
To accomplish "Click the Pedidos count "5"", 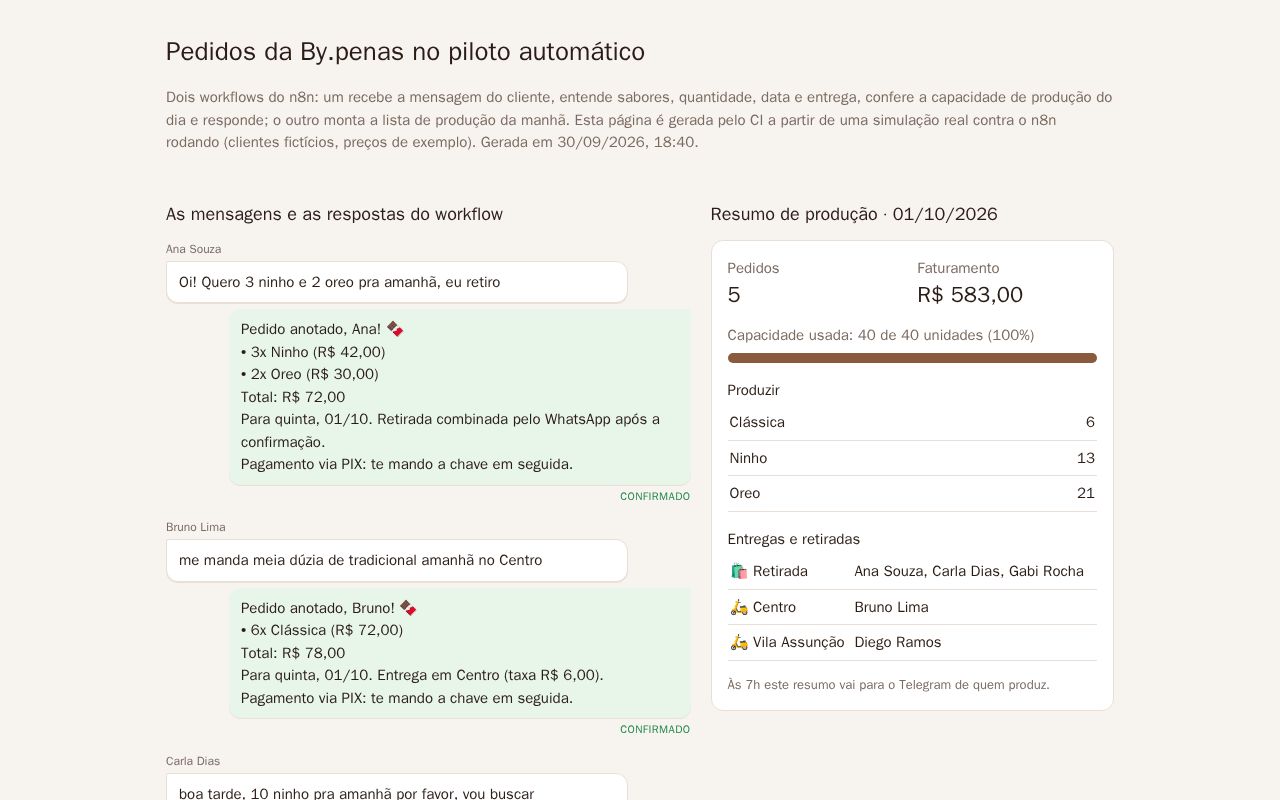I will coord(734,295).
